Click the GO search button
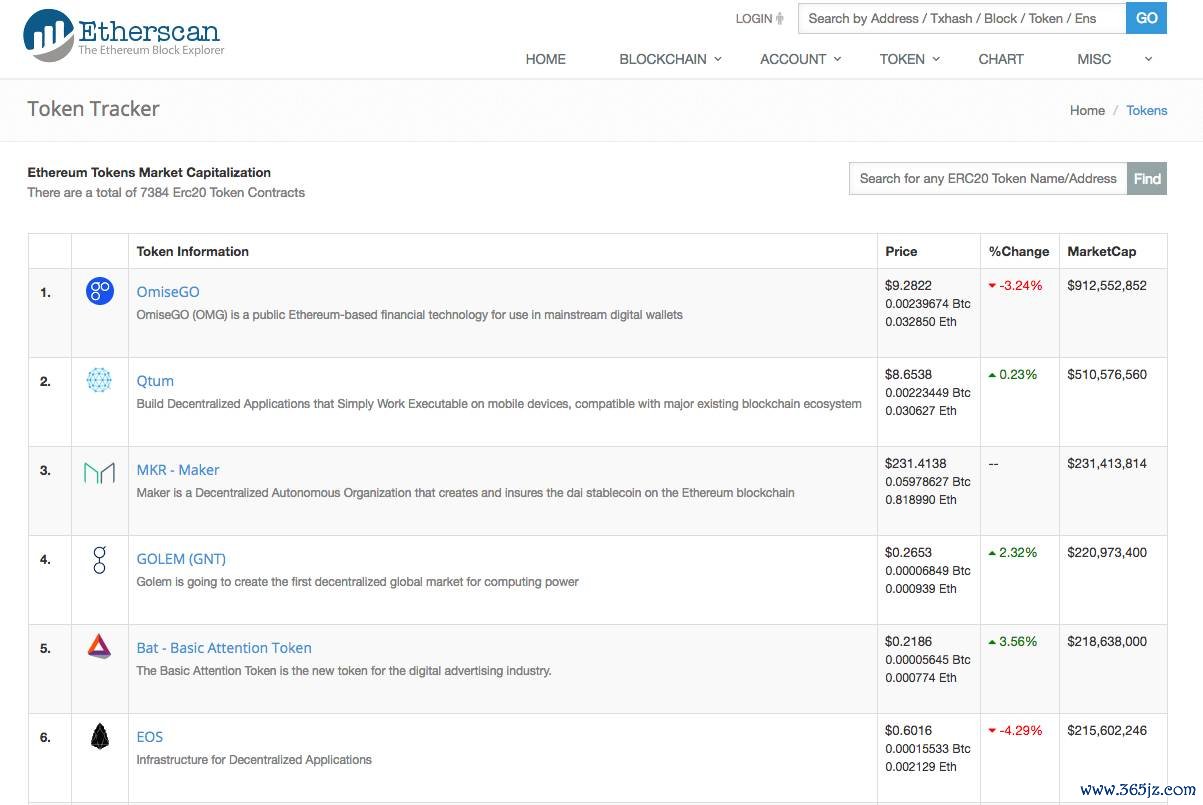The height and width of the screenshot is (805, 1203). [1147, 18]
